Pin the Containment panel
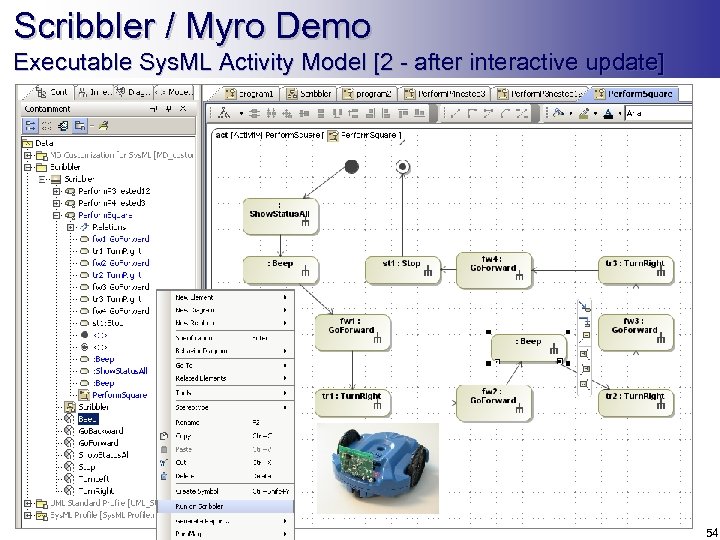This screenshot has width=720, height=540. coord(169,109)
